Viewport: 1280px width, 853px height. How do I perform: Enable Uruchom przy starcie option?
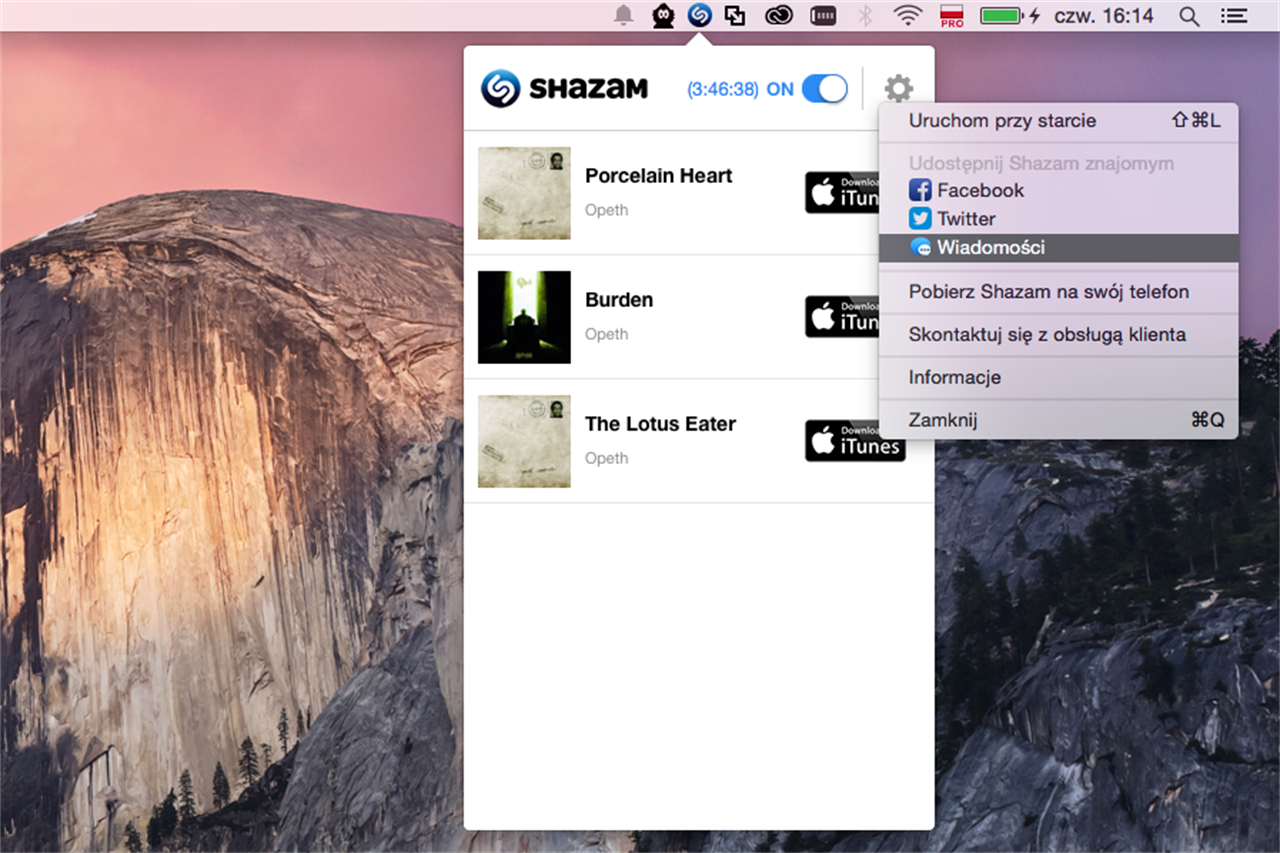(1000, 121)
